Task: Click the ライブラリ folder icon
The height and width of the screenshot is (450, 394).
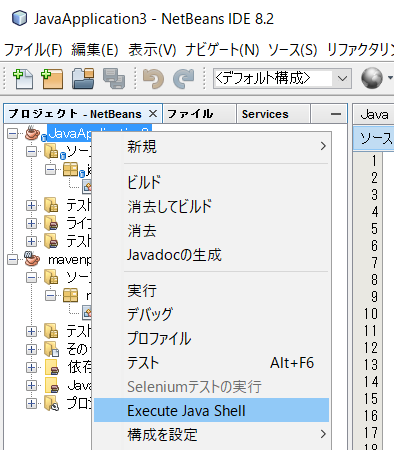Action: point(51,223)
